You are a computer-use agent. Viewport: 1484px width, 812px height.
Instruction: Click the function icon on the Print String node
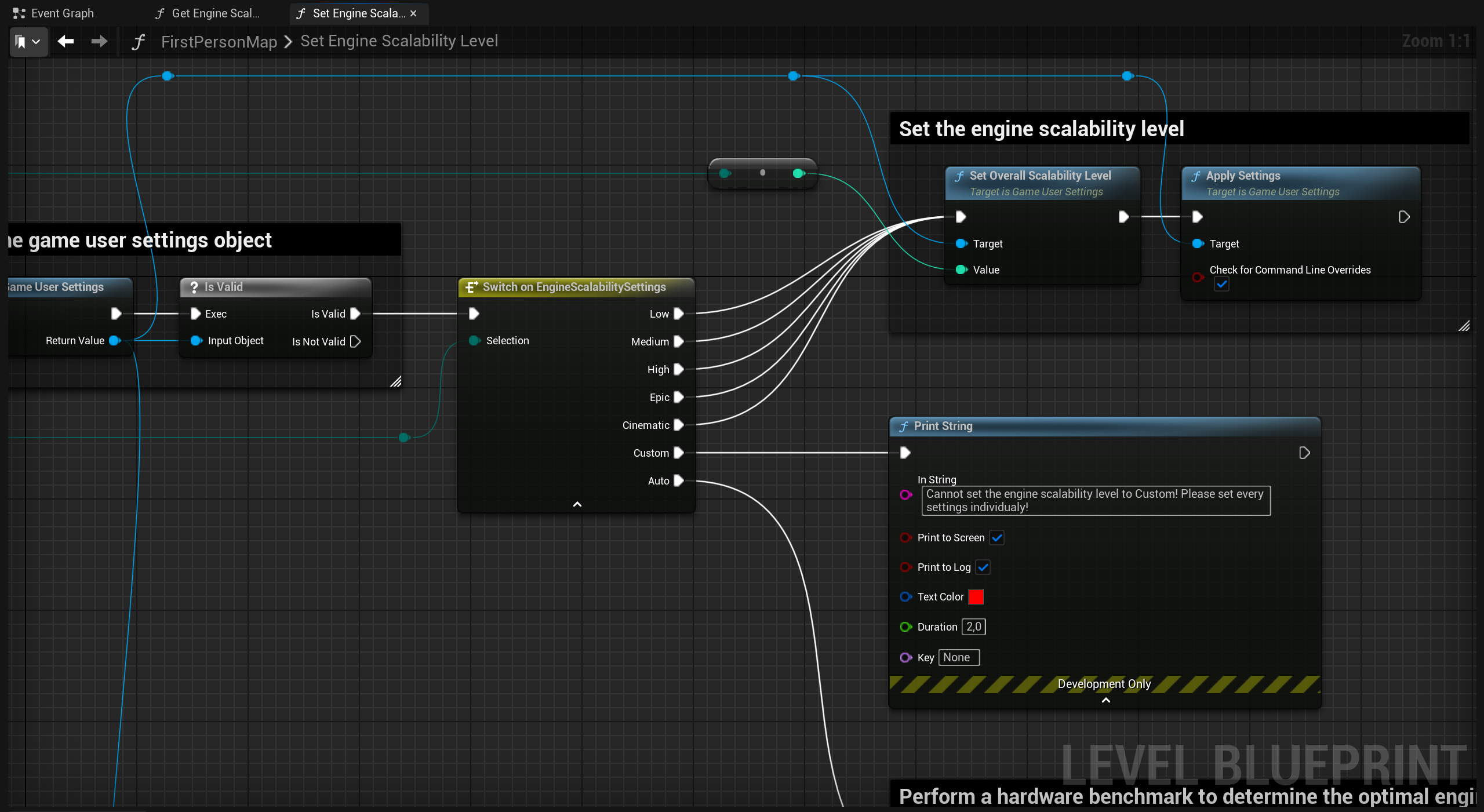(904, 426)
